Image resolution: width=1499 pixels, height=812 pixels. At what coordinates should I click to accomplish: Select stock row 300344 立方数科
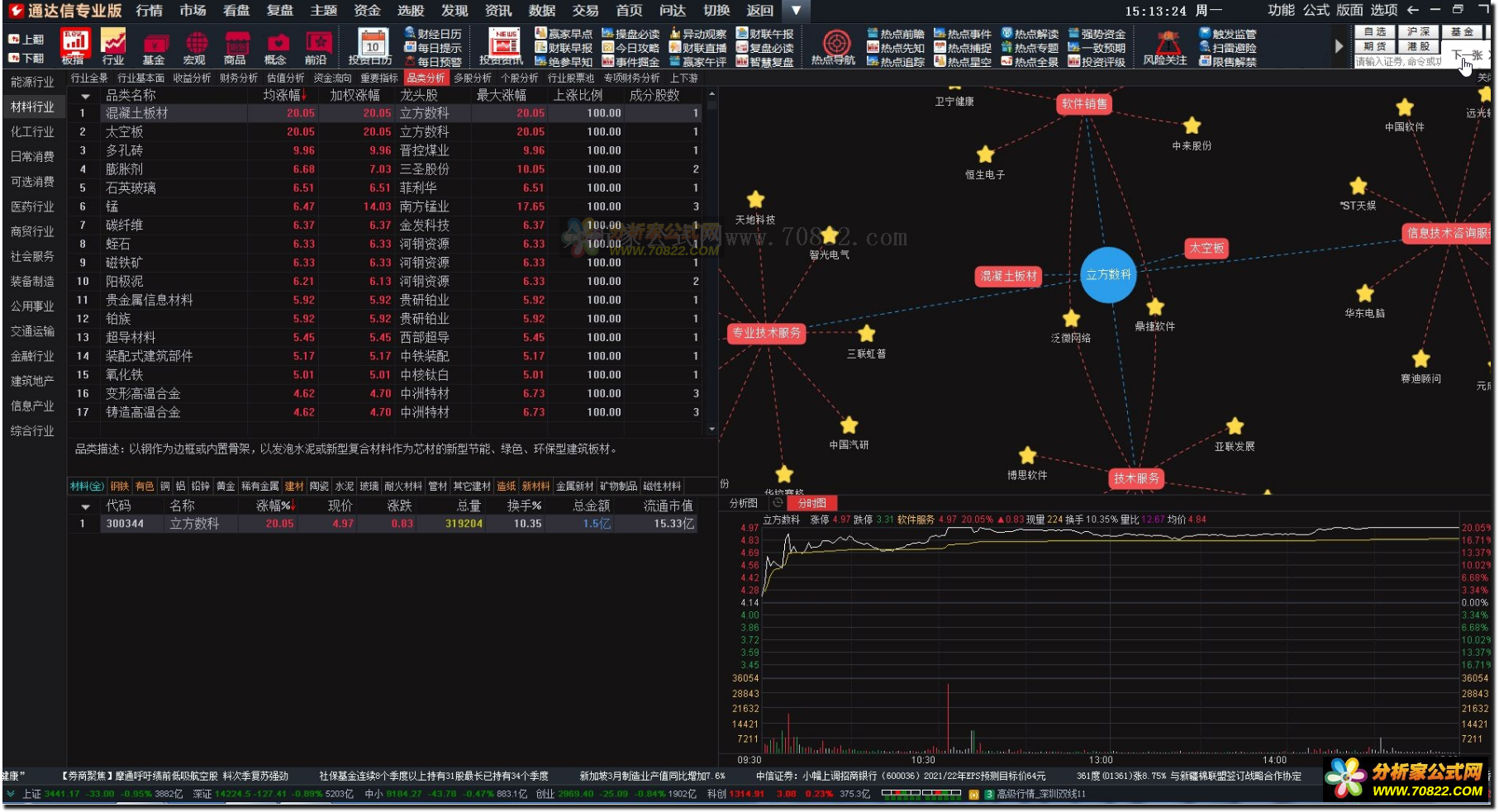(x=384, y=524)
